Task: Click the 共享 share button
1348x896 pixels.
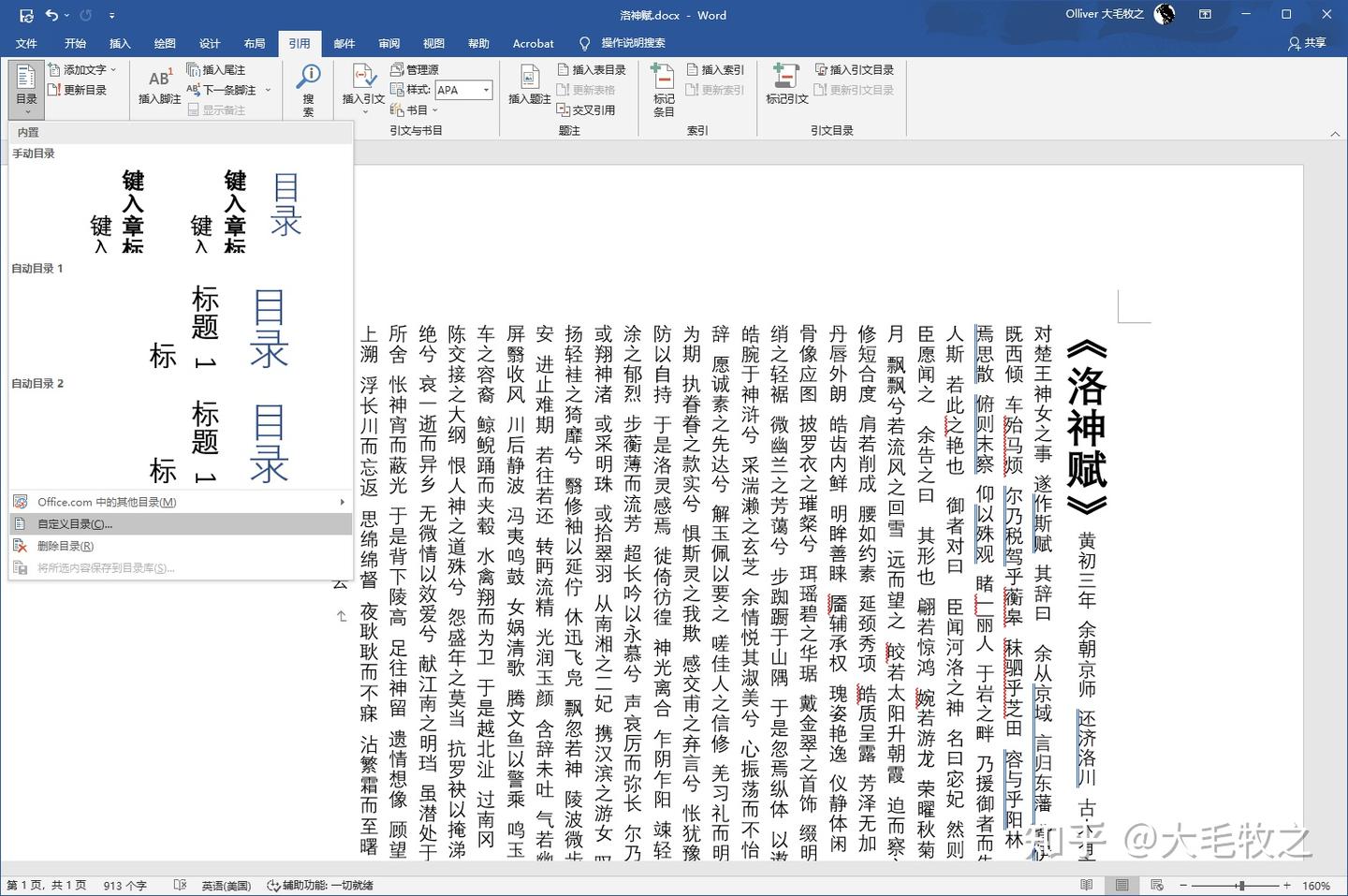Action: (x=1308, y=43)
